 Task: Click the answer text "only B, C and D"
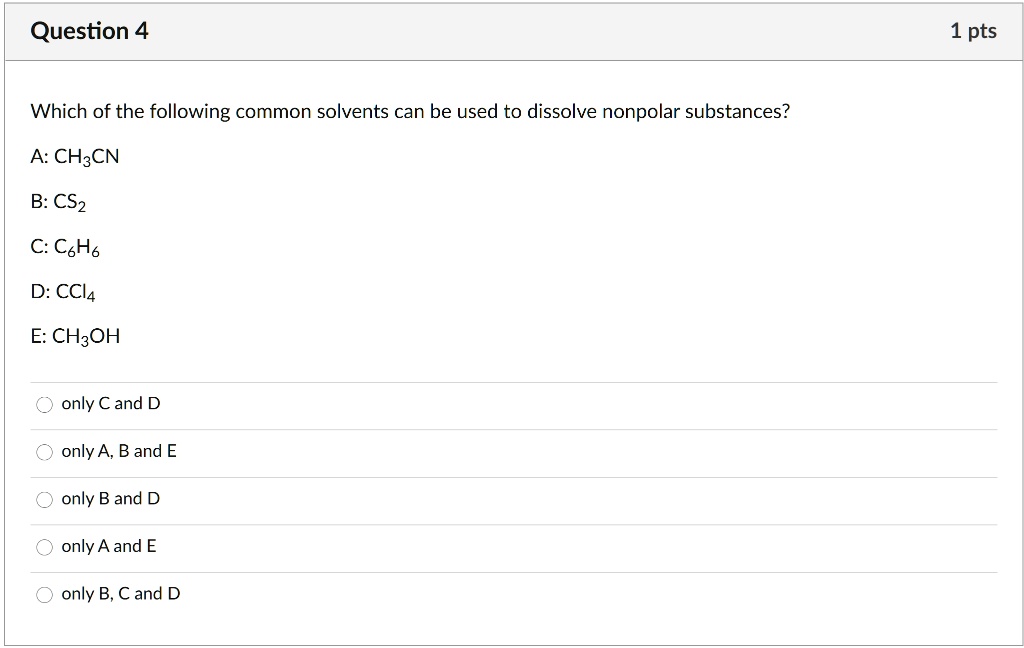pyautogui.click(x=120, y=594)
